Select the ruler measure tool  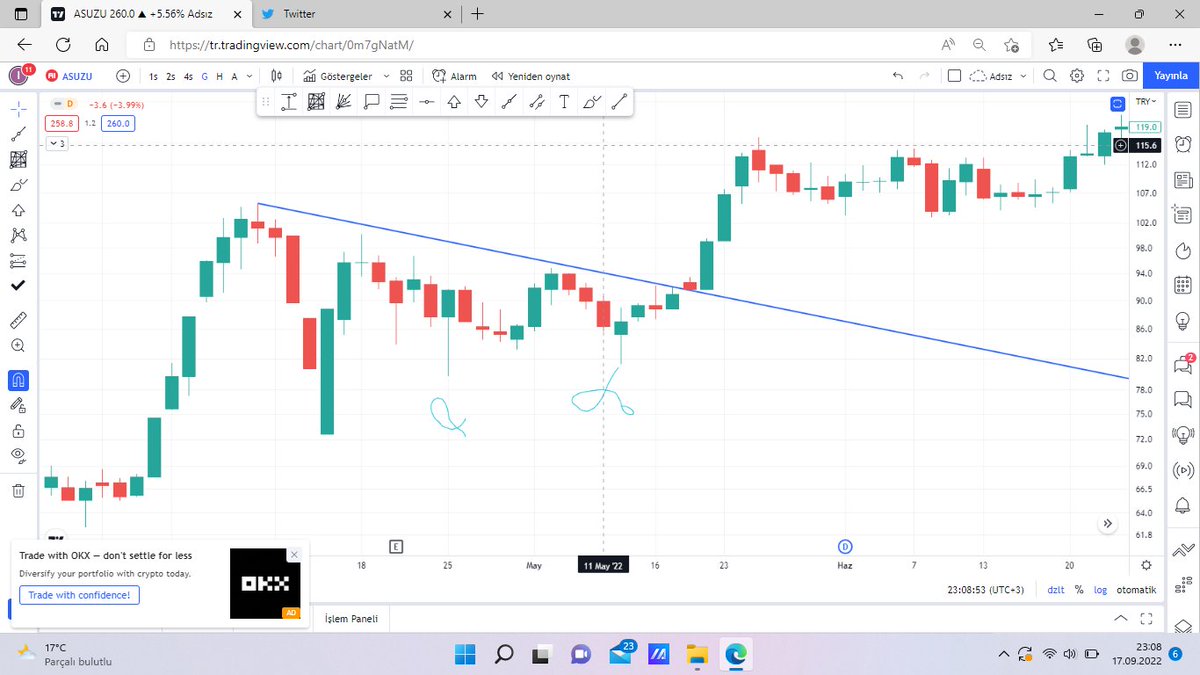(18, 320)
